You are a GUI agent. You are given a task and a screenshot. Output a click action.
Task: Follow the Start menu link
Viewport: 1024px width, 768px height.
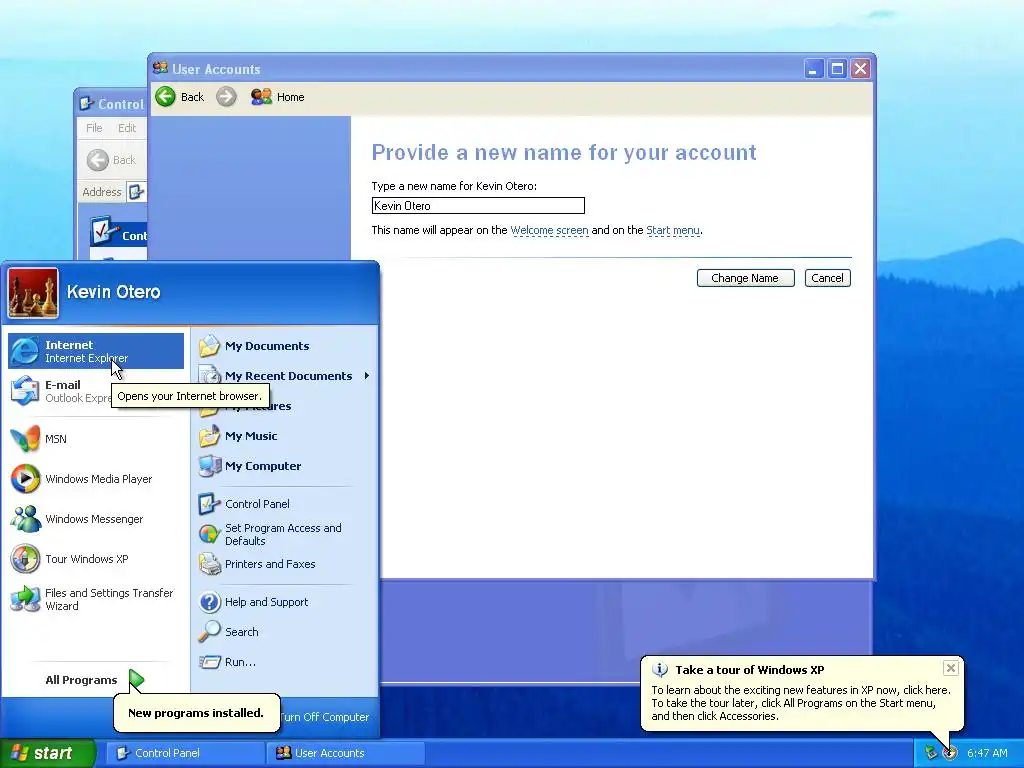tap(673, 231)
